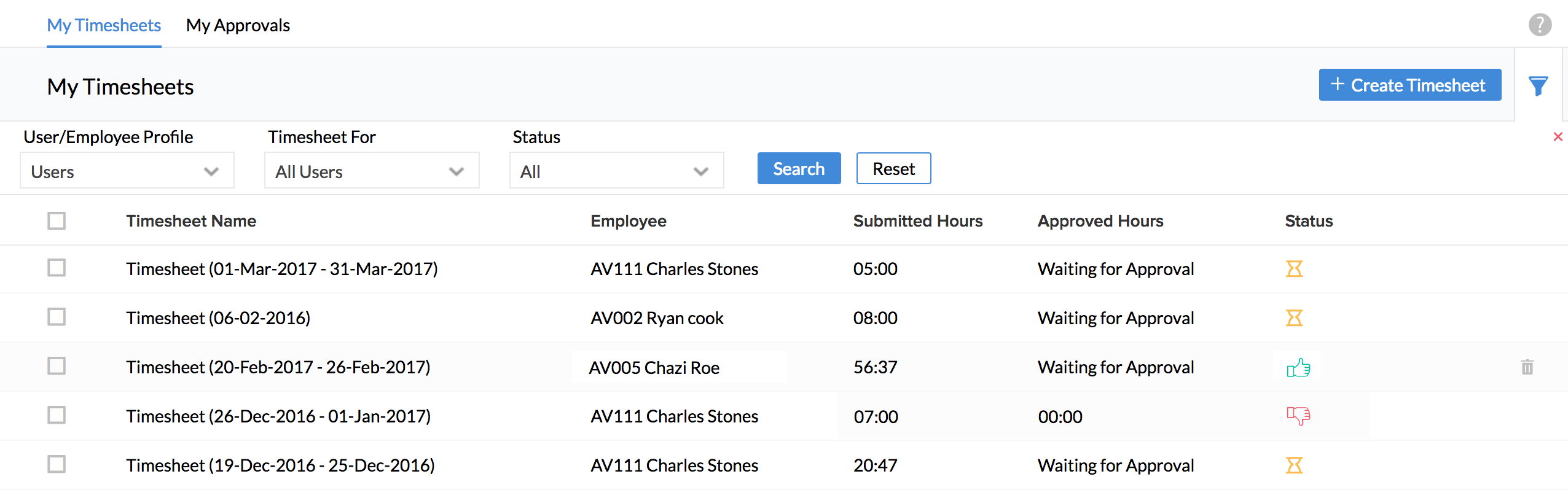Viewport: 1568px width, 490px height.
Task: Click the blue filter funnel icon
Action: click(x=1538, y=86)
